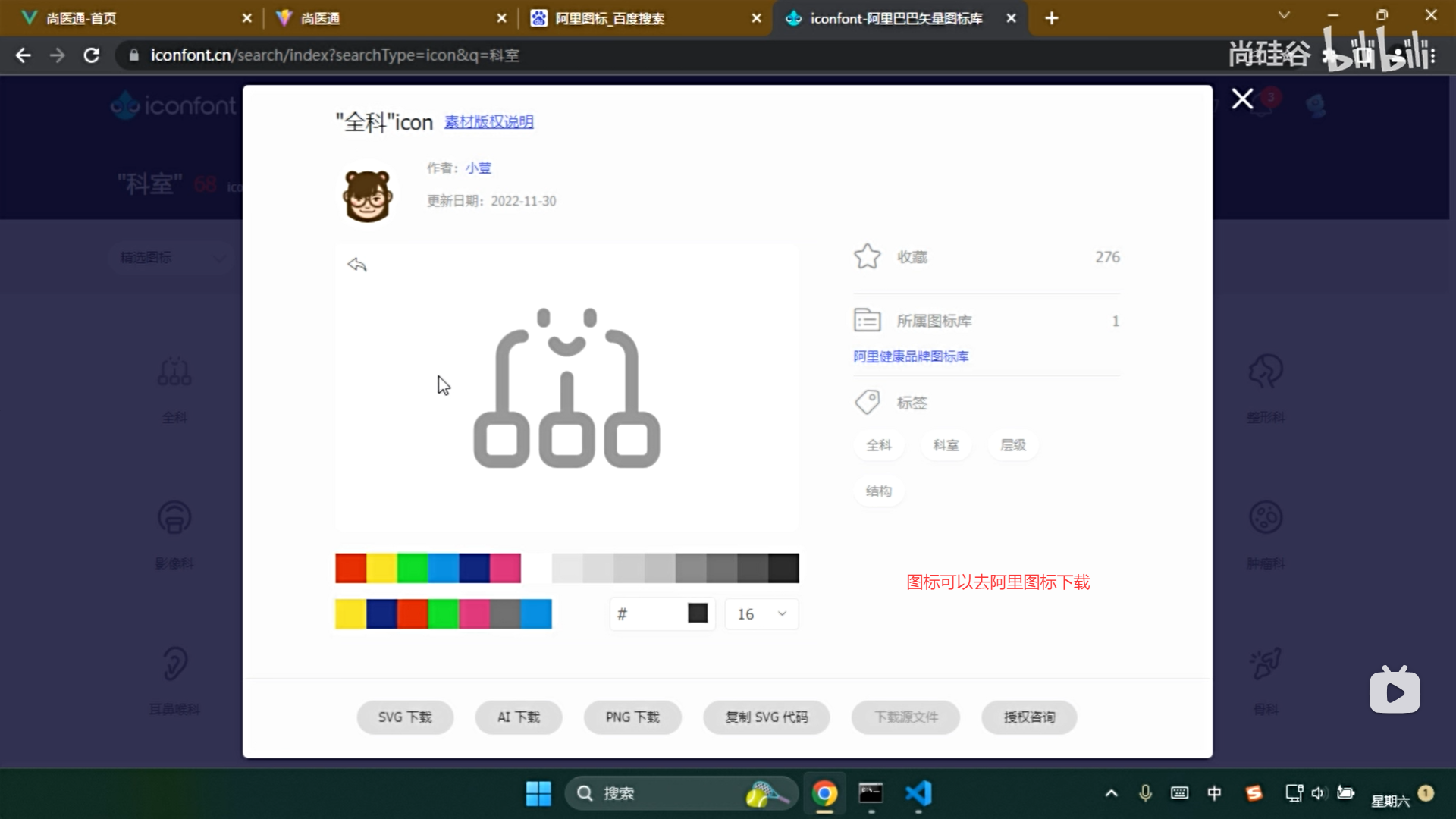Open the 素材版权说明 link
Image resolution: width=1456 pixels, height=819 pixels.
tap(488, 121)
